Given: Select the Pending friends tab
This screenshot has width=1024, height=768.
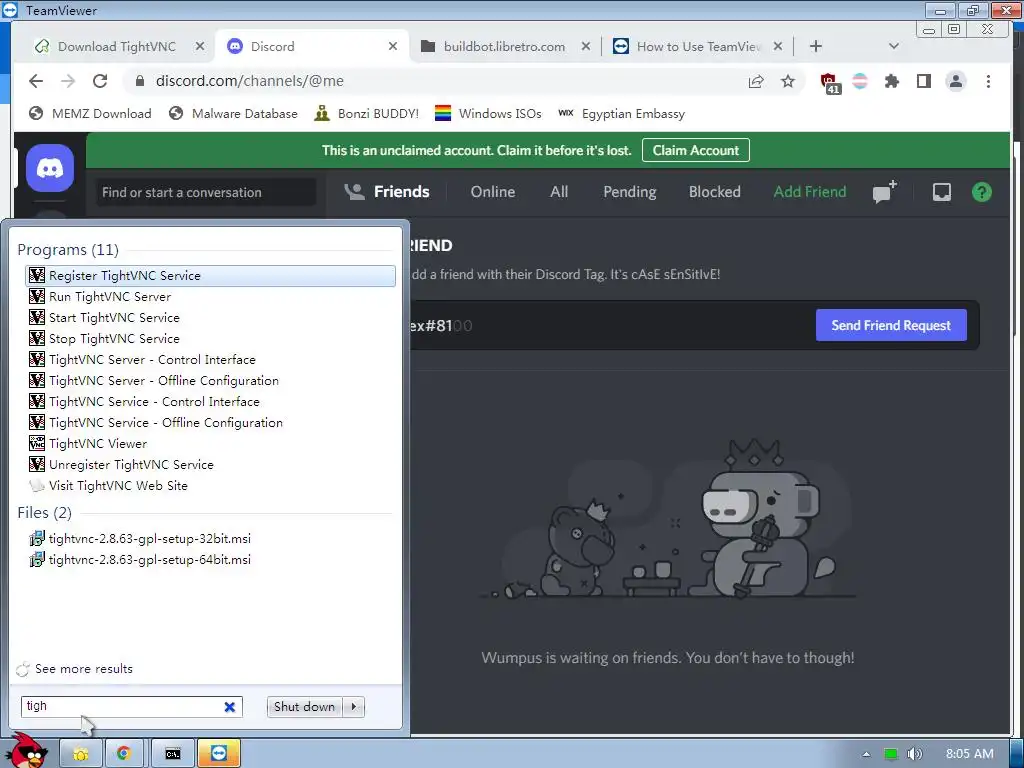Looking at the screenshot, I should click(x=630, y=192).
